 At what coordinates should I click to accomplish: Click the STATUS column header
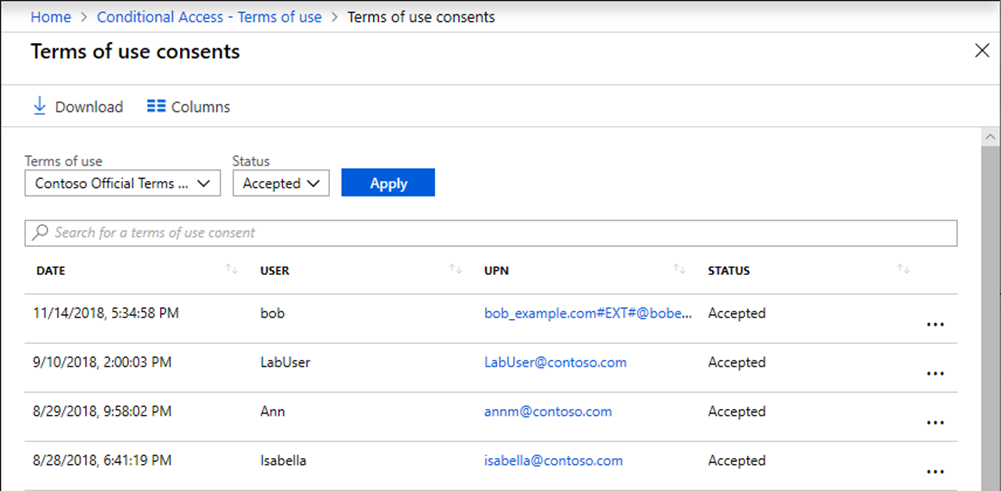pyautogui.click(x=729, y=271)
